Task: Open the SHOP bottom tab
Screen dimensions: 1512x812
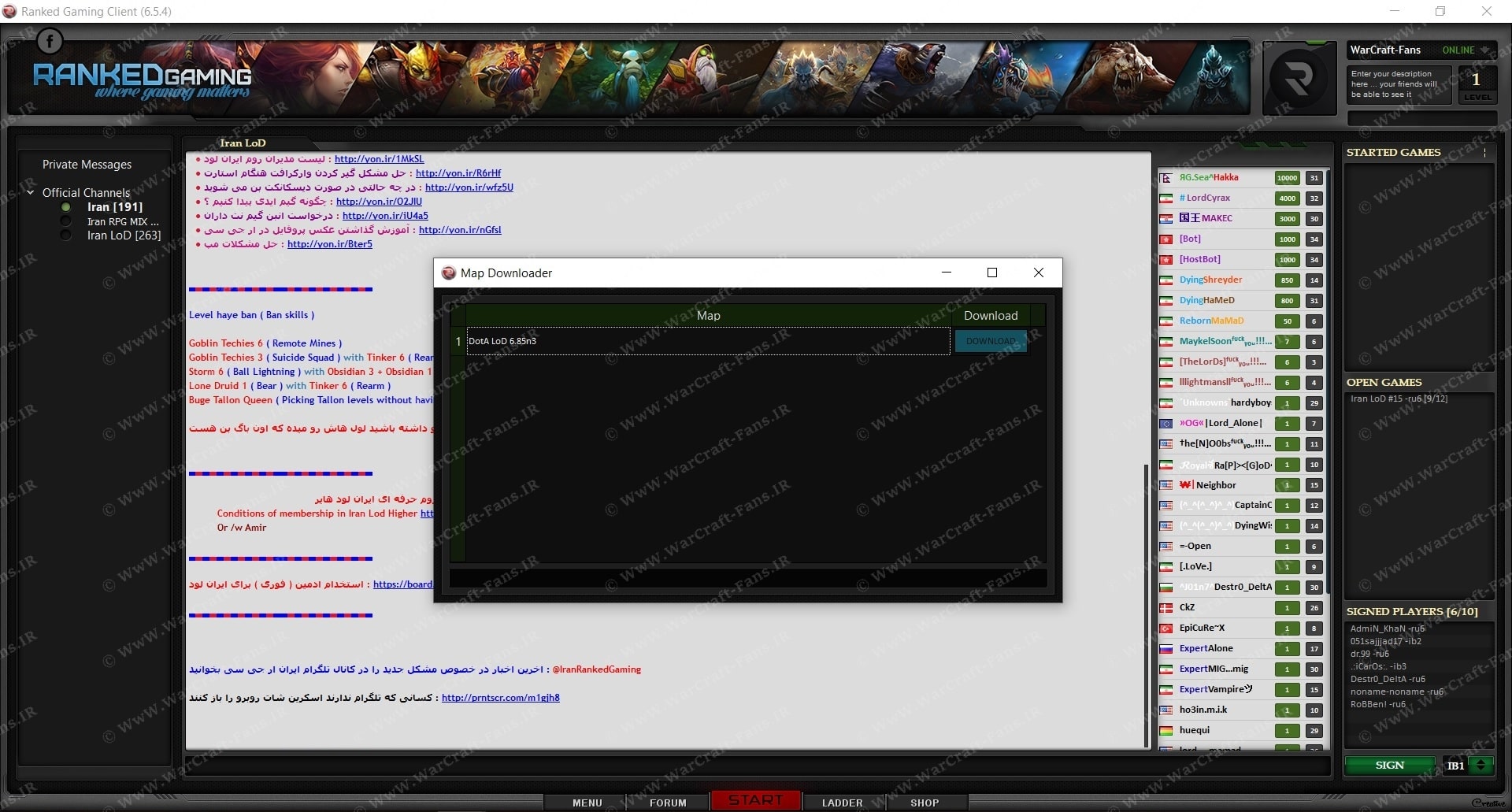Action: (925, 803)
